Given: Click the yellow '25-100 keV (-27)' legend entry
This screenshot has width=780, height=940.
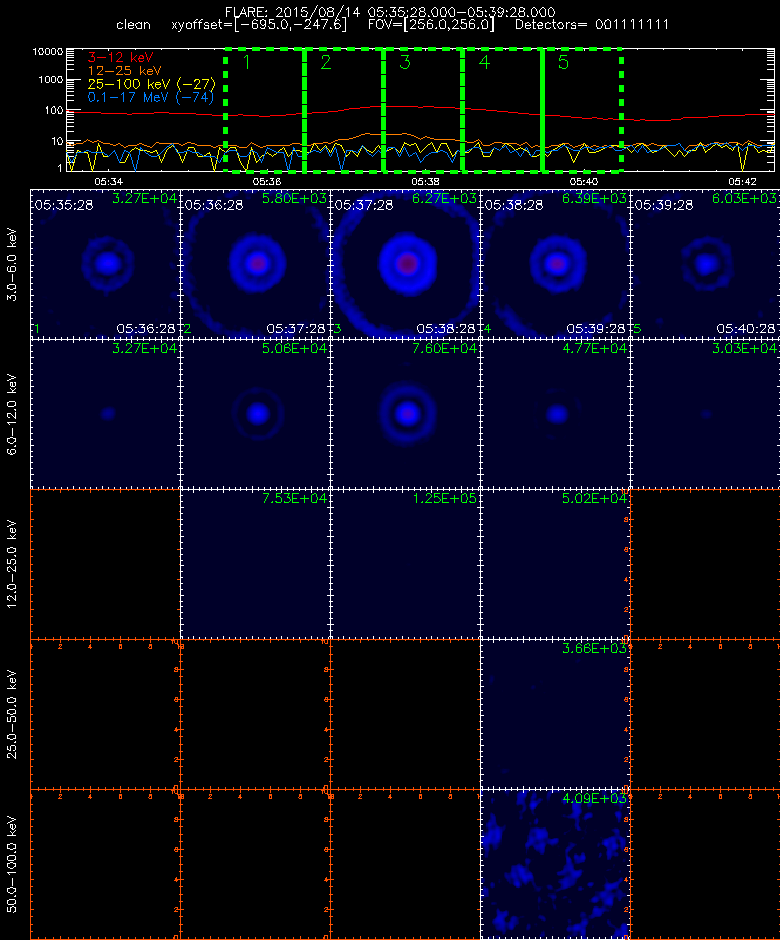Looking at the screenshot, I should coord(151,84).
